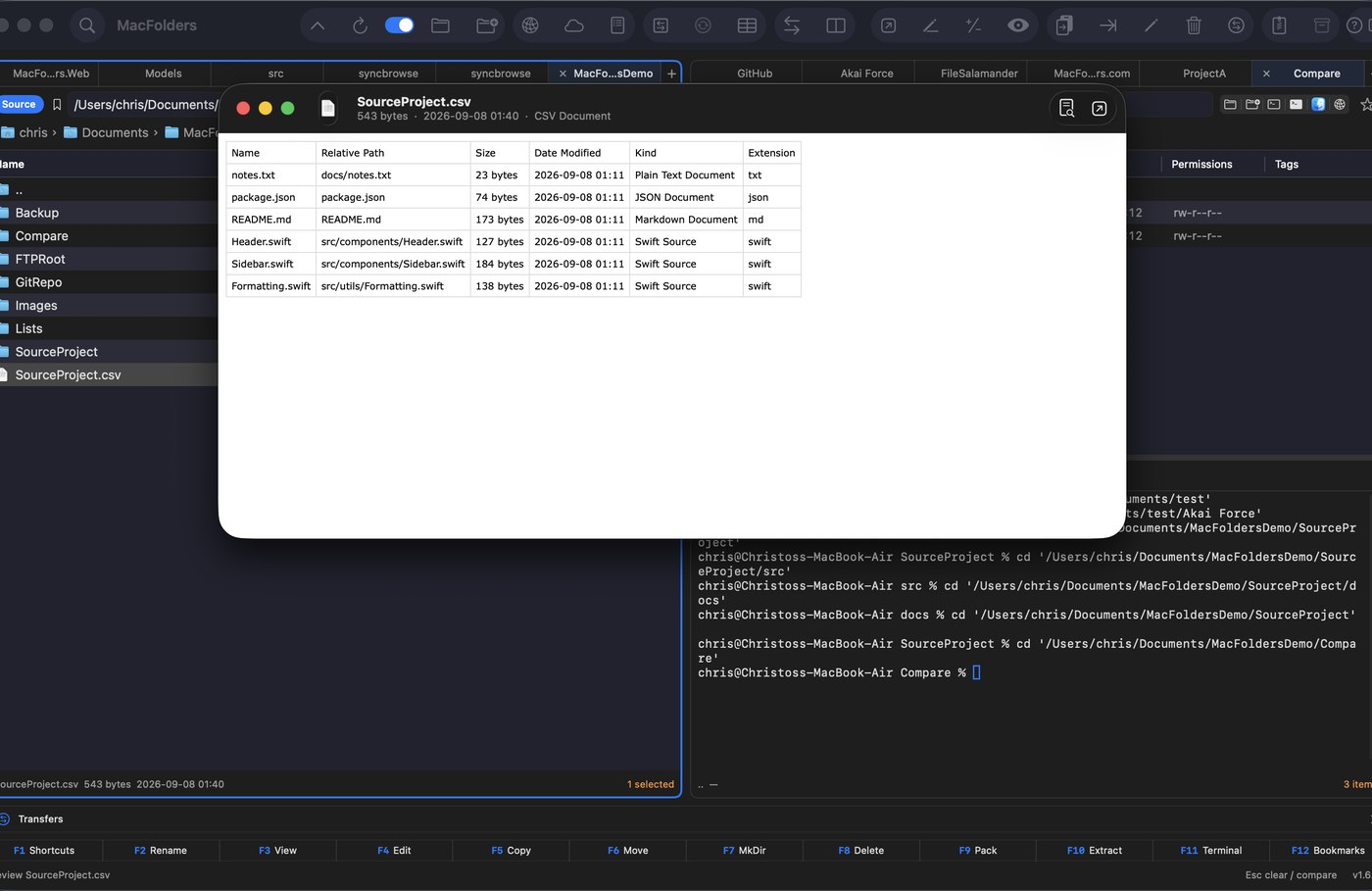1372x891 pixels.
Task: Select the Images folder in the file list
Action: [108, 306]
